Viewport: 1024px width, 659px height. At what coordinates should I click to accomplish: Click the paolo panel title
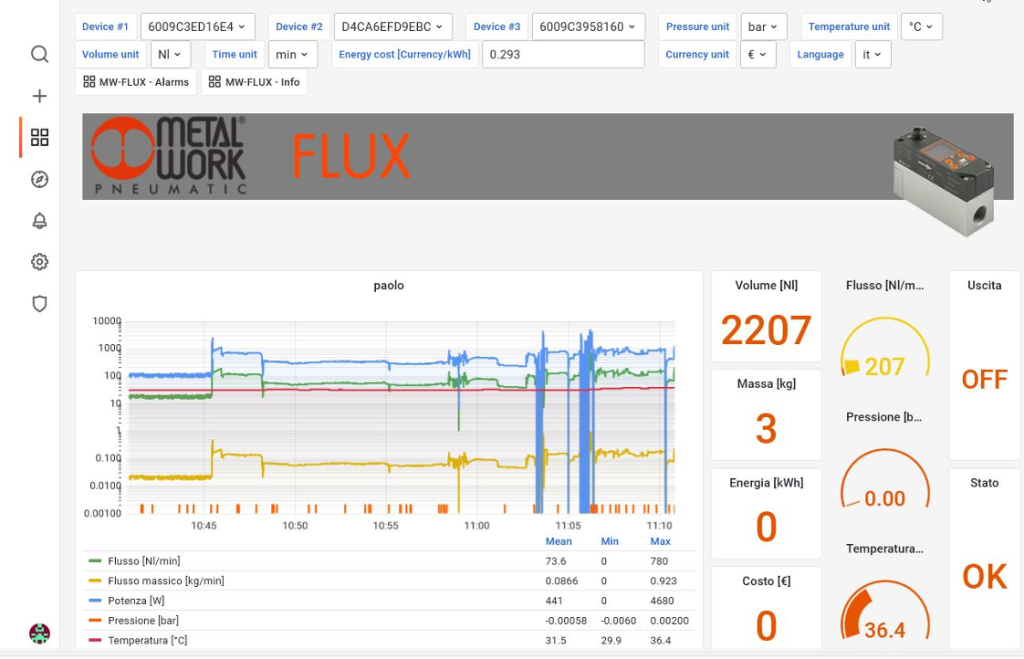[389, 285]
